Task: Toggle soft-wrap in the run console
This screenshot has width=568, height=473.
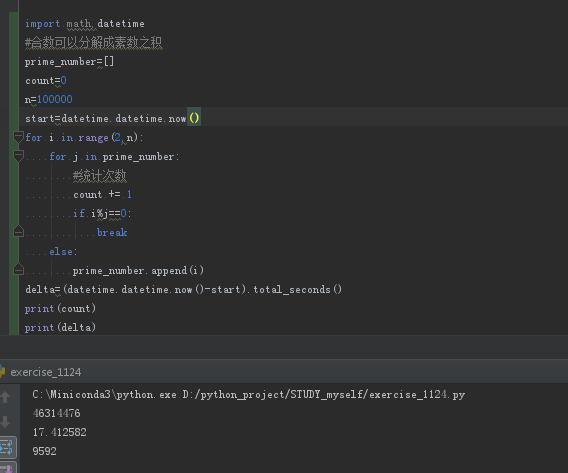Action: point(7,447)
